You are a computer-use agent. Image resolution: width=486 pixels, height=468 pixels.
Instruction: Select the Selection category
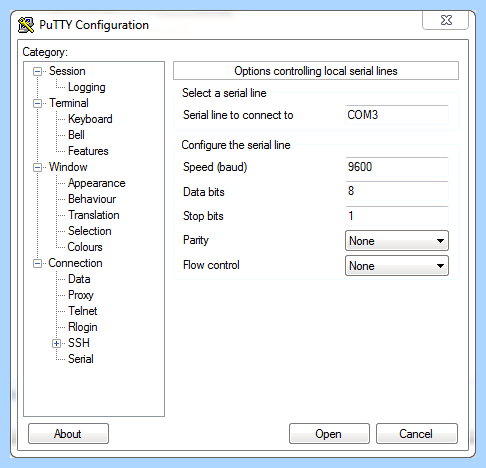click(x=90, y=231)
